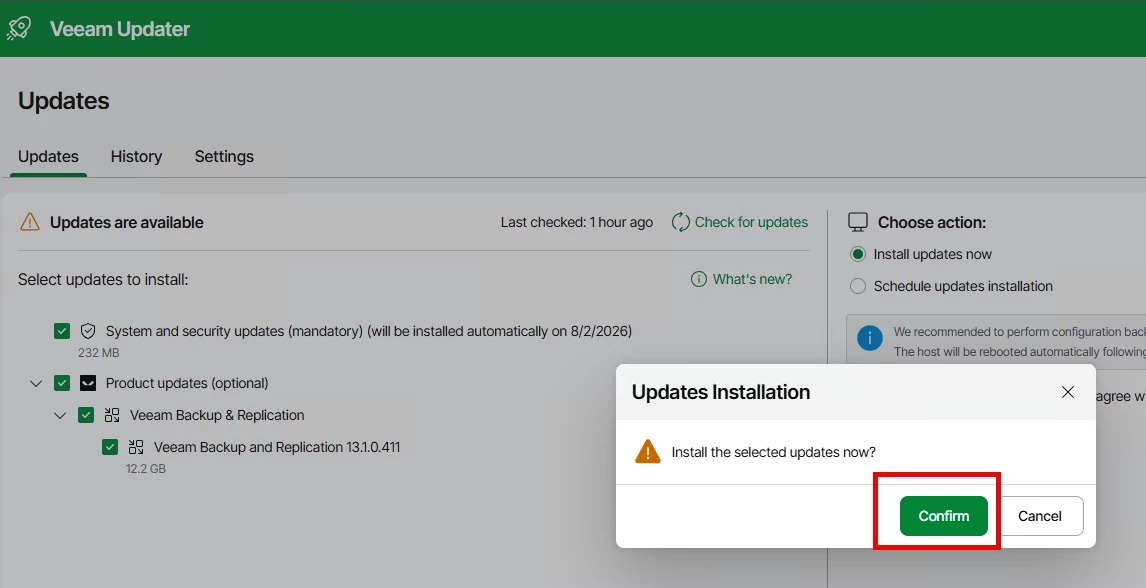
Task: Click the Install the selected updates now? message
Action: [x=773, y=452]
